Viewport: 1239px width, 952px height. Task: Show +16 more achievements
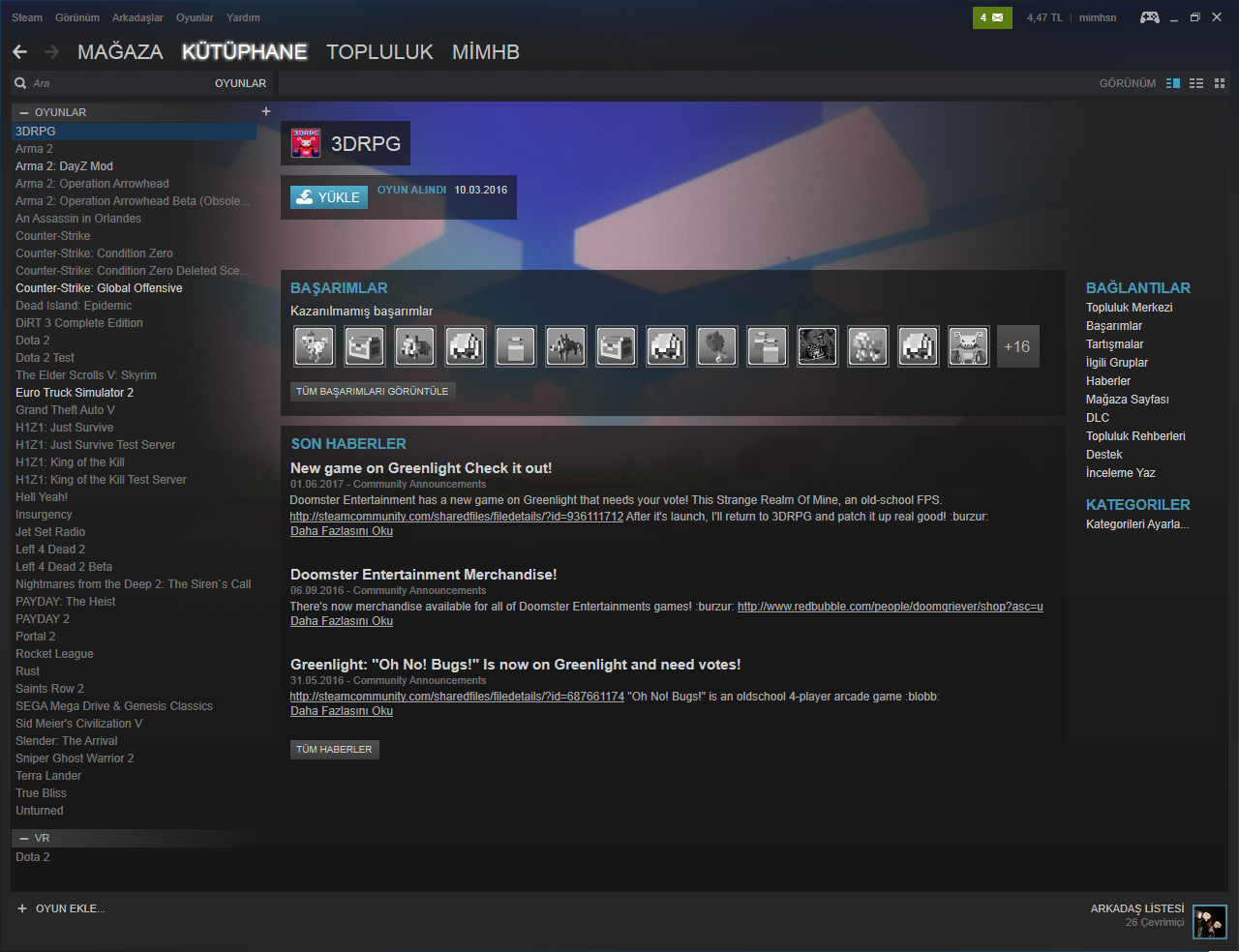point(1018,346)
